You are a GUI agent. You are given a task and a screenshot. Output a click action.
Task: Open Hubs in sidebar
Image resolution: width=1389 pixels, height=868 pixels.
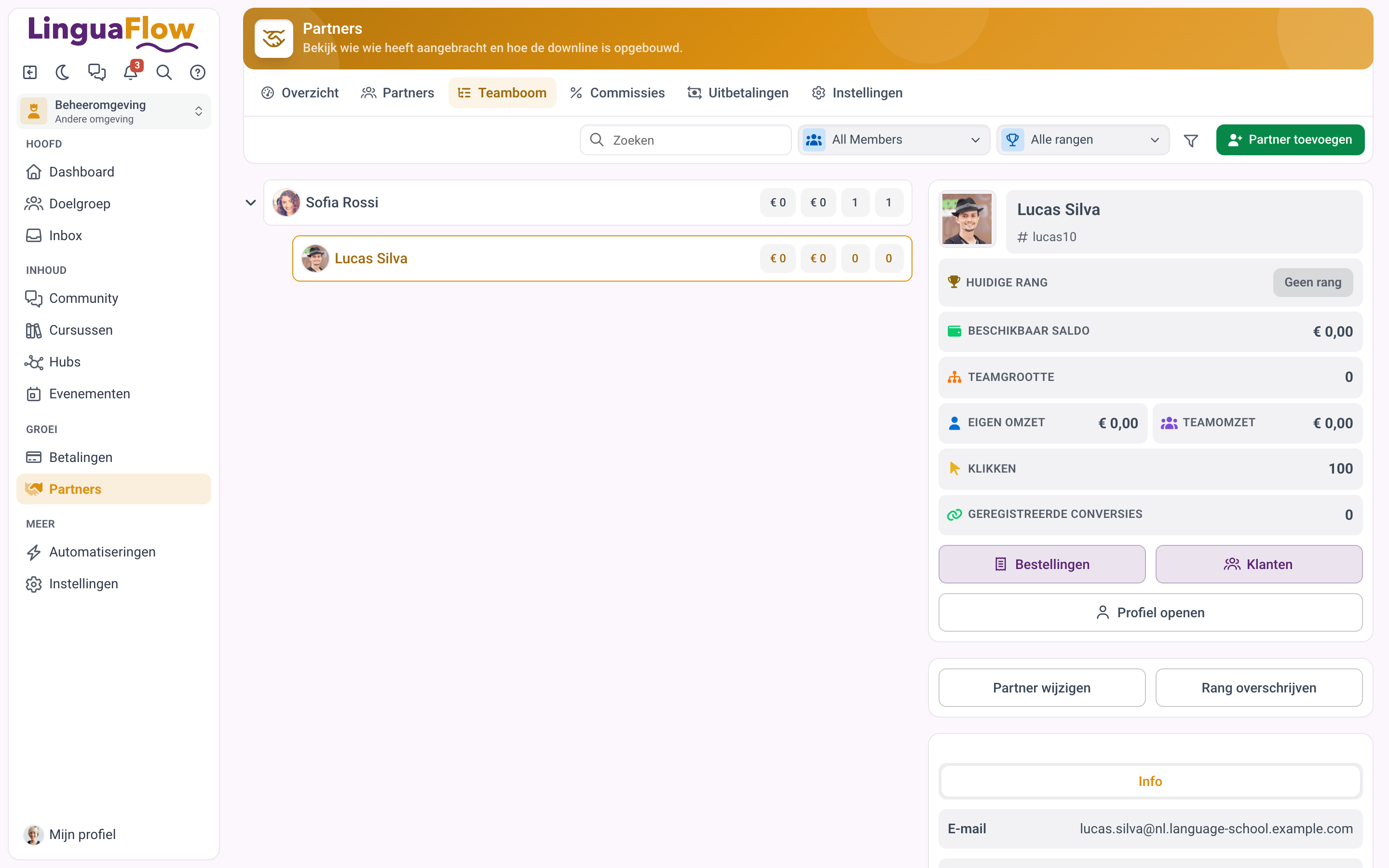click(x=114, y=362)
